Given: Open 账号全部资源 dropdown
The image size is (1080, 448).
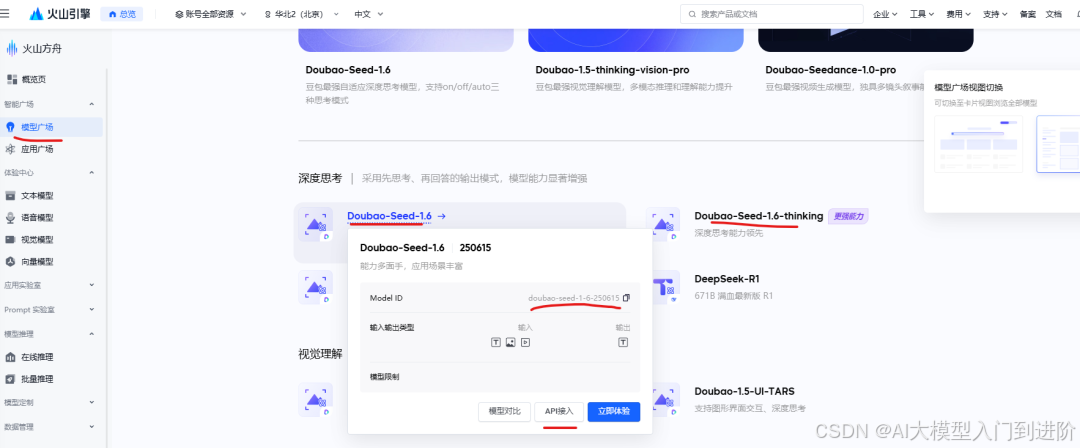Looking at the screenshot, I should tap(211, 14).
